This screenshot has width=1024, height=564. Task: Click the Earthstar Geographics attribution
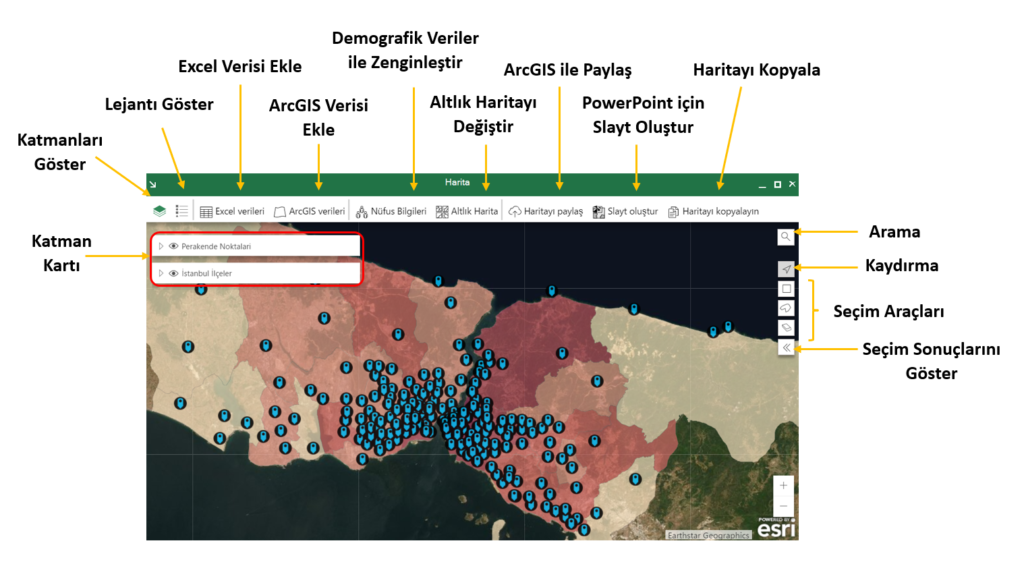pyautogui.click(x=709, y=535)
